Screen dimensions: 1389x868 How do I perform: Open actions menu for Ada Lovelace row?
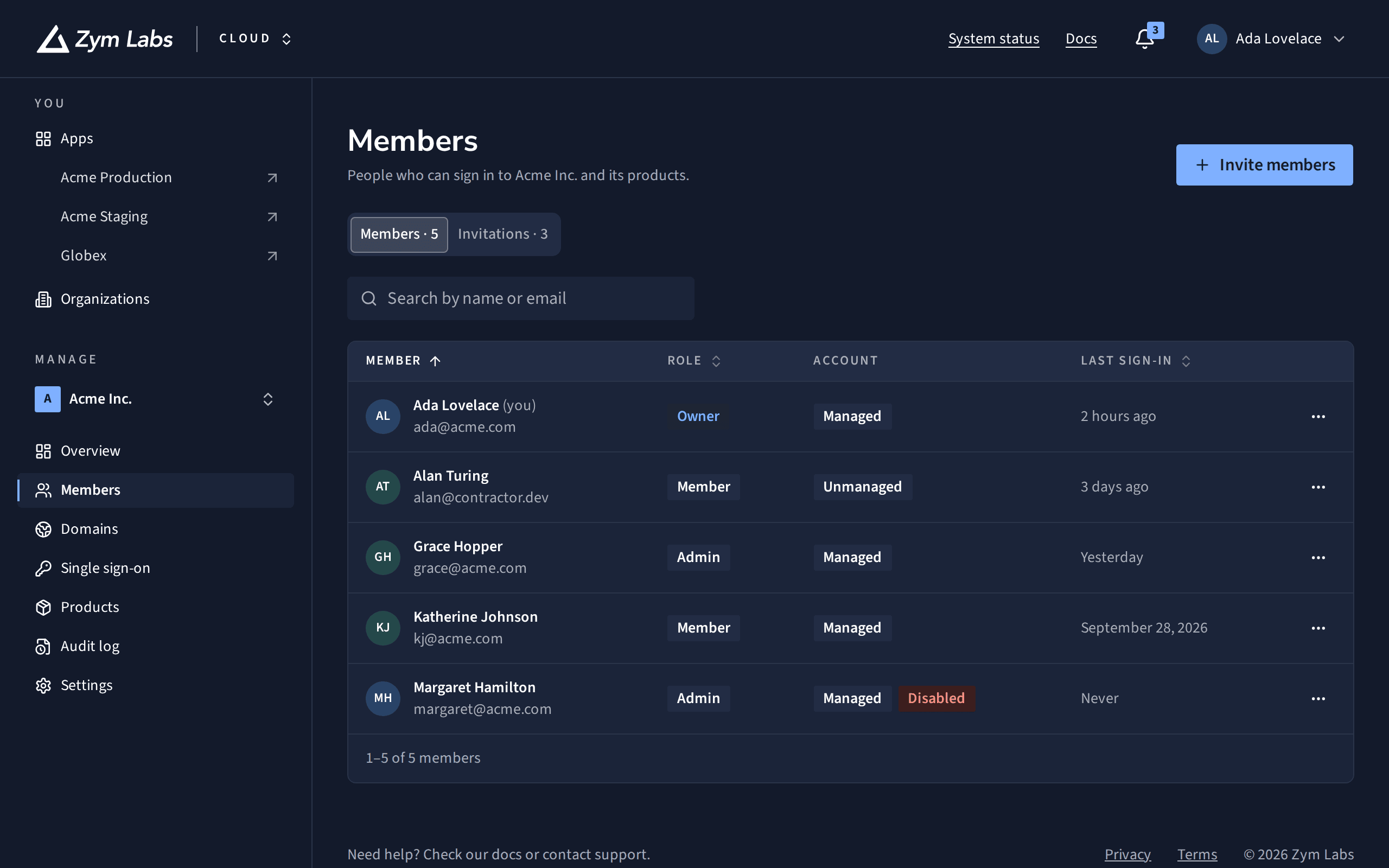coord(1318,416)
